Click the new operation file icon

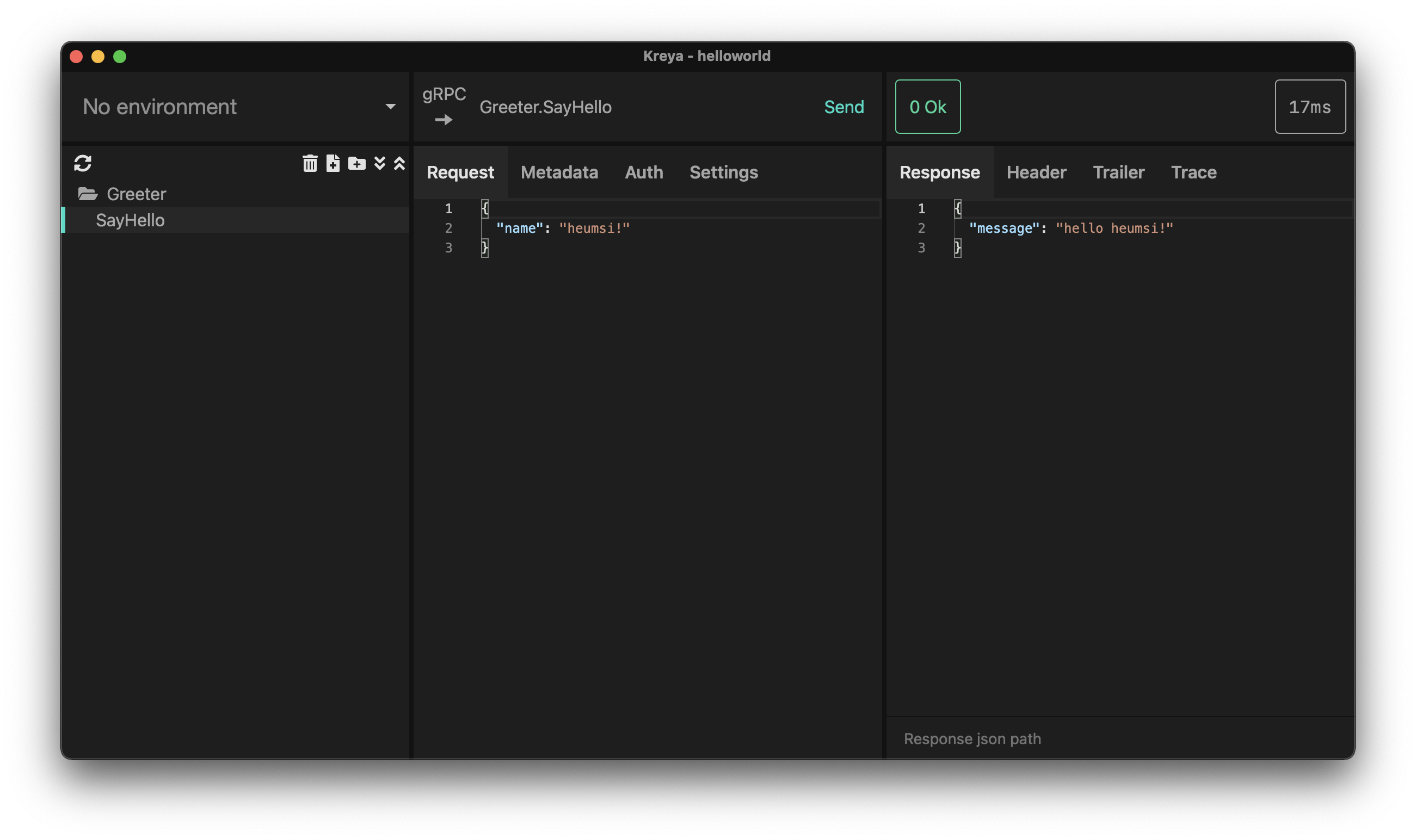point(333,164)
